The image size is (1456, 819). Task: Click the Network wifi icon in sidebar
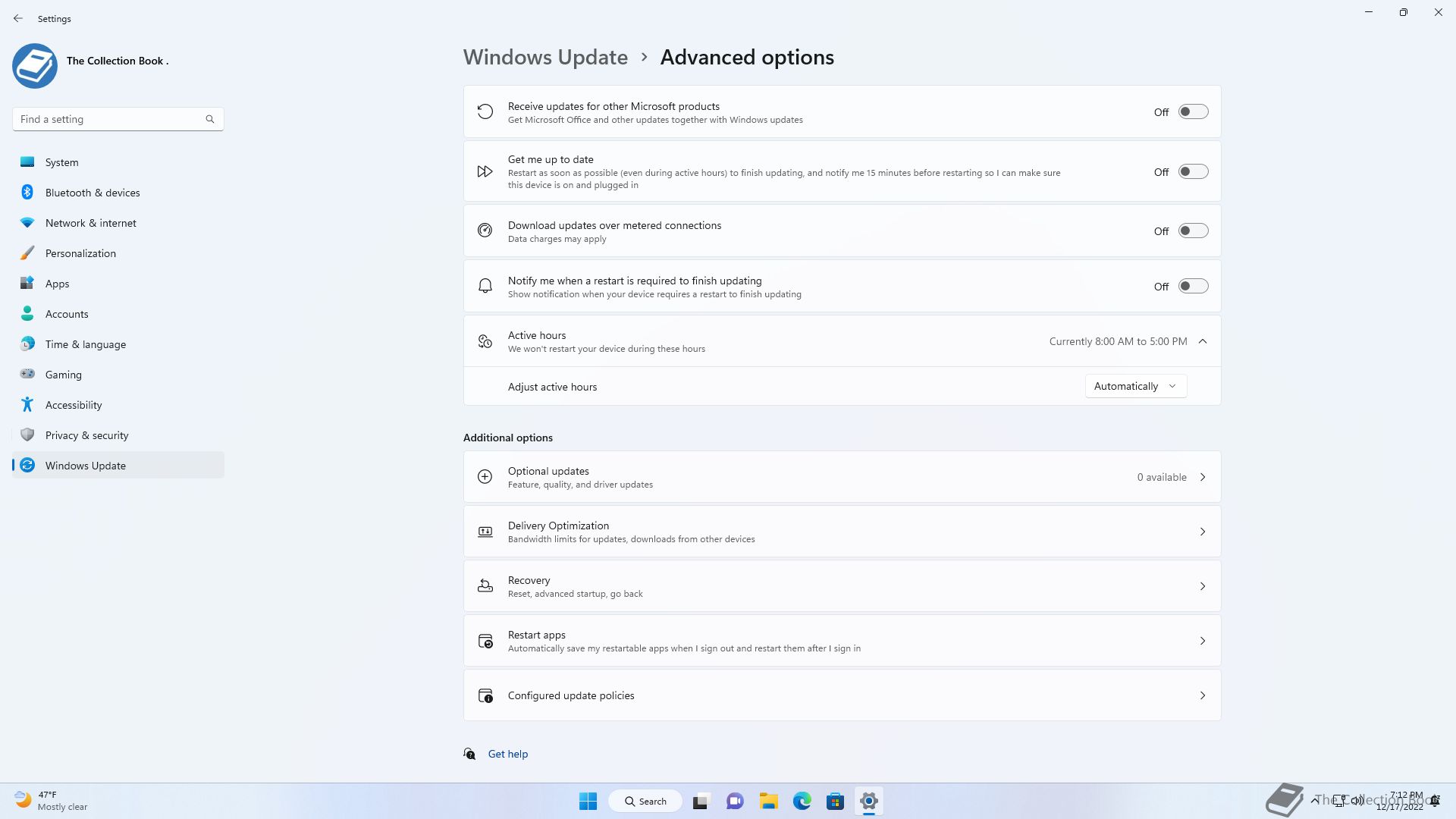(x=27, y=222)
